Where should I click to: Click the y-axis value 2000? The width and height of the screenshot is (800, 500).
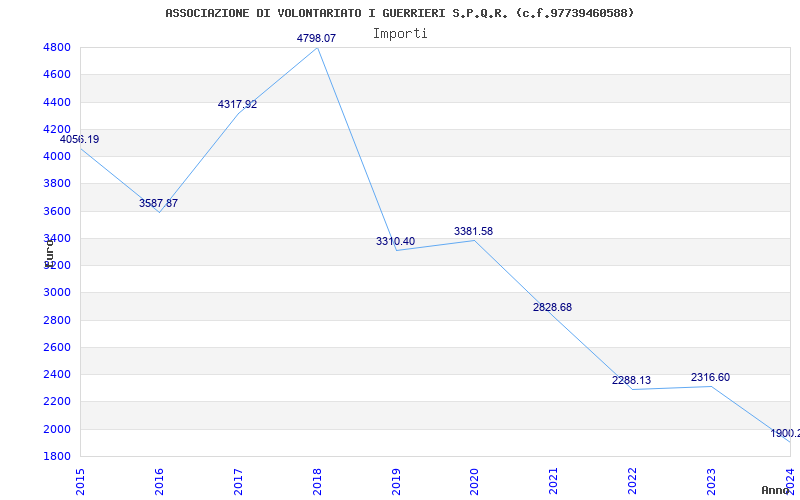[57, 429]
